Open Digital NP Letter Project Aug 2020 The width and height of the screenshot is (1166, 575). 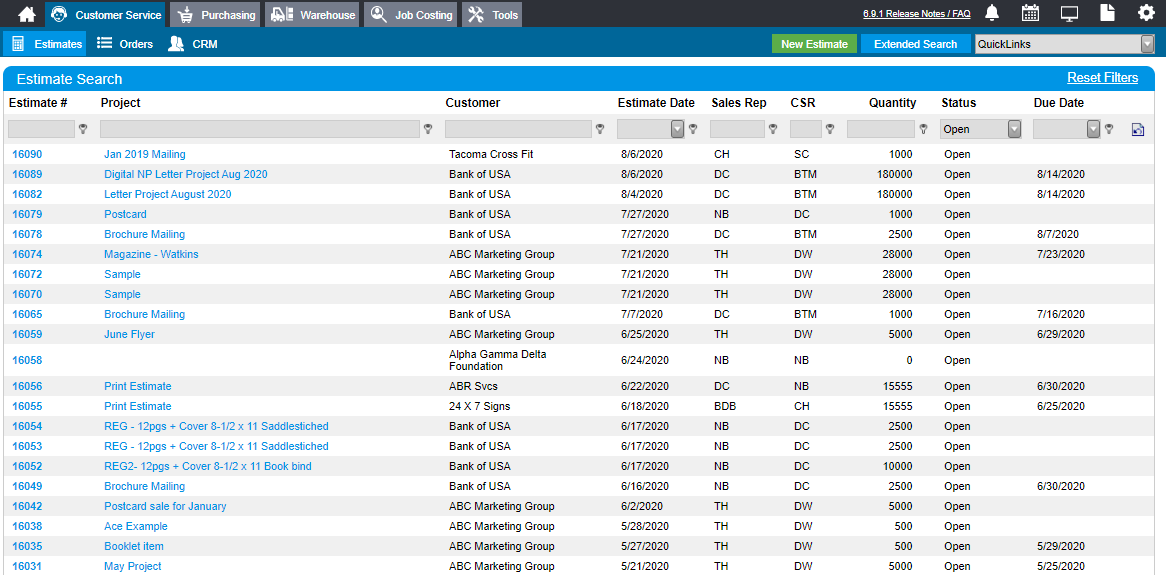185,174
